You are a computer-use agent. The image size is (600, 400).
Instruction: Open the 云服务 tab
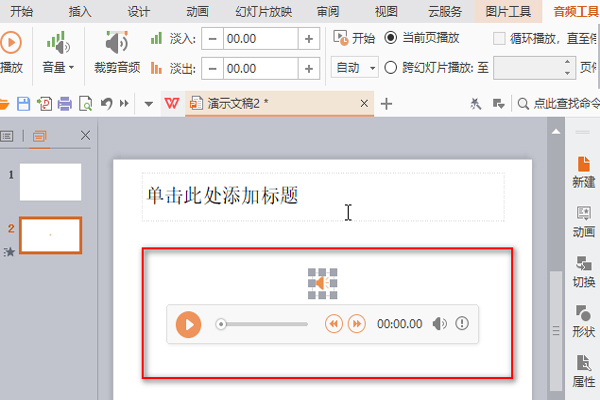coord(445,11)
